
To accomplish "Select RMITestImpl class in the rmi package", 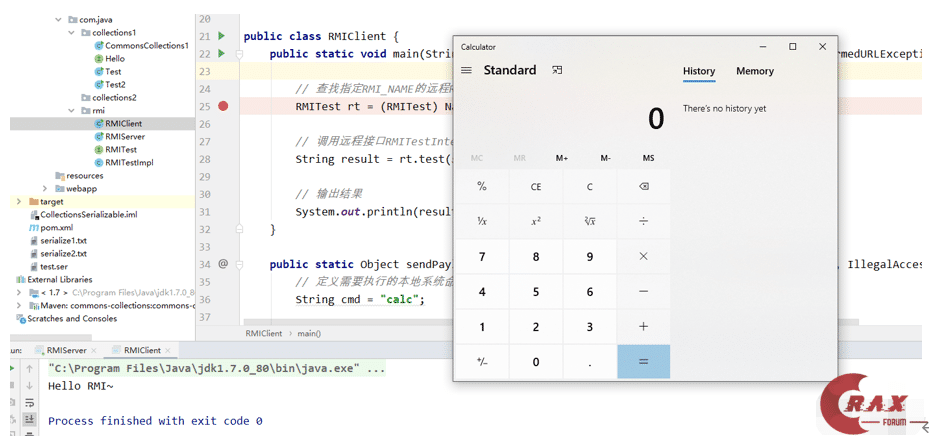I will click(125, 162).
